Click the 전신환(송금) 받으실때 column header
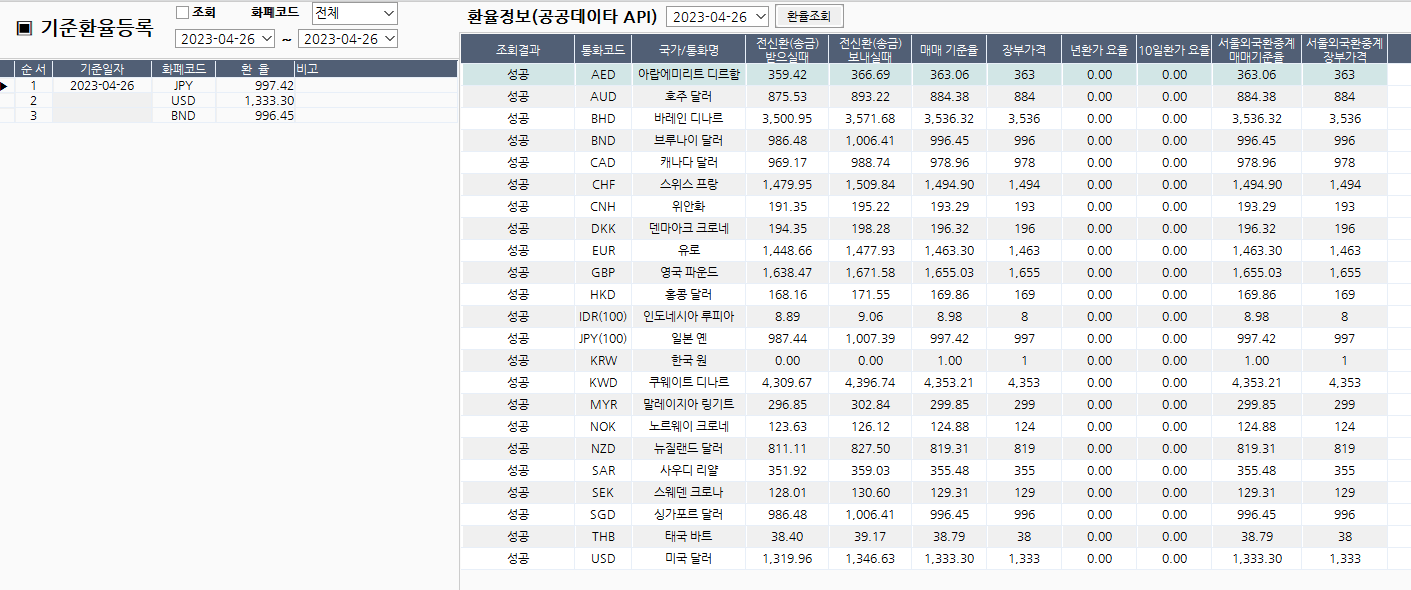This screenshot has height=590, width=1411. coord(787,49)
